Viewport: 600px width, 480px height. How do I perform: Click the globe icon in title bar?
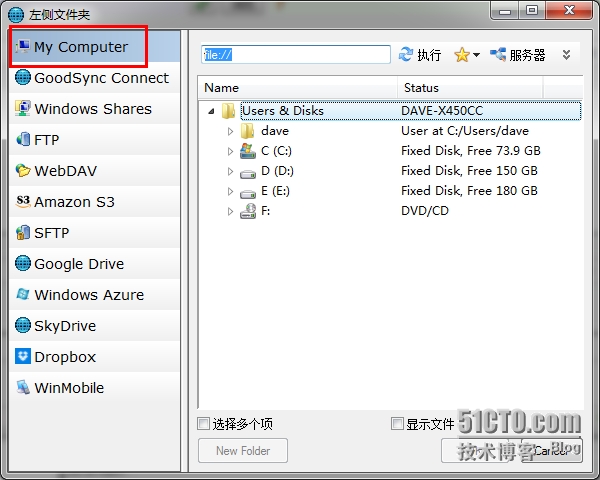click(16, 15)
